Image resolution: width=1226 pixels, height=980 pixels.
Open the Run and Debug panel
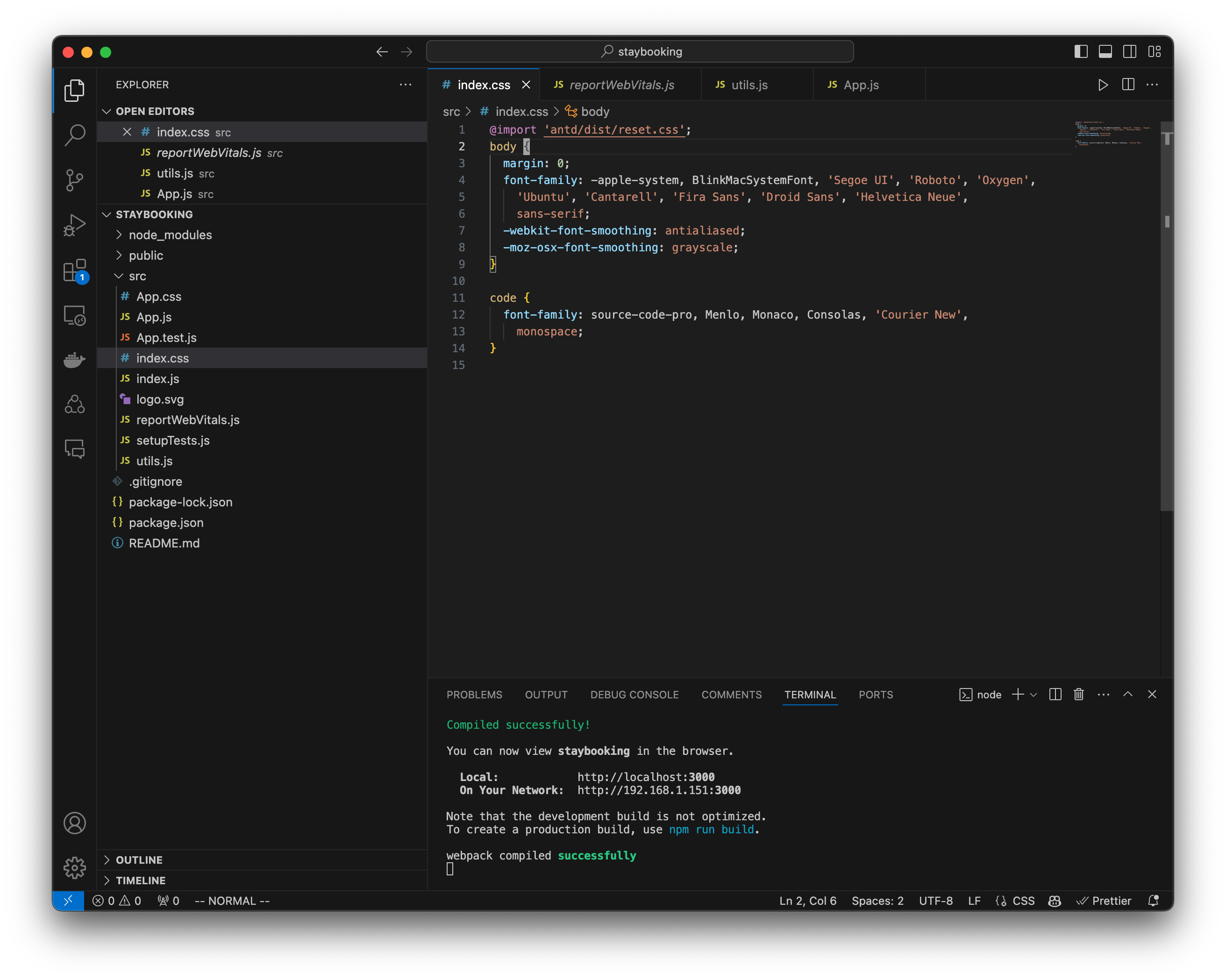tap(74, 225)
